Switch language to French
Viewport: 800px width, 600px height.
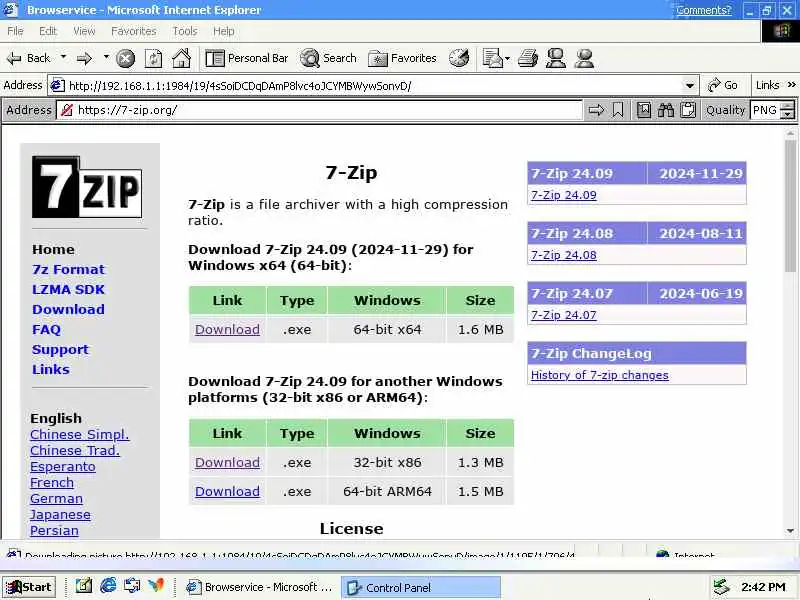point(52,483)
